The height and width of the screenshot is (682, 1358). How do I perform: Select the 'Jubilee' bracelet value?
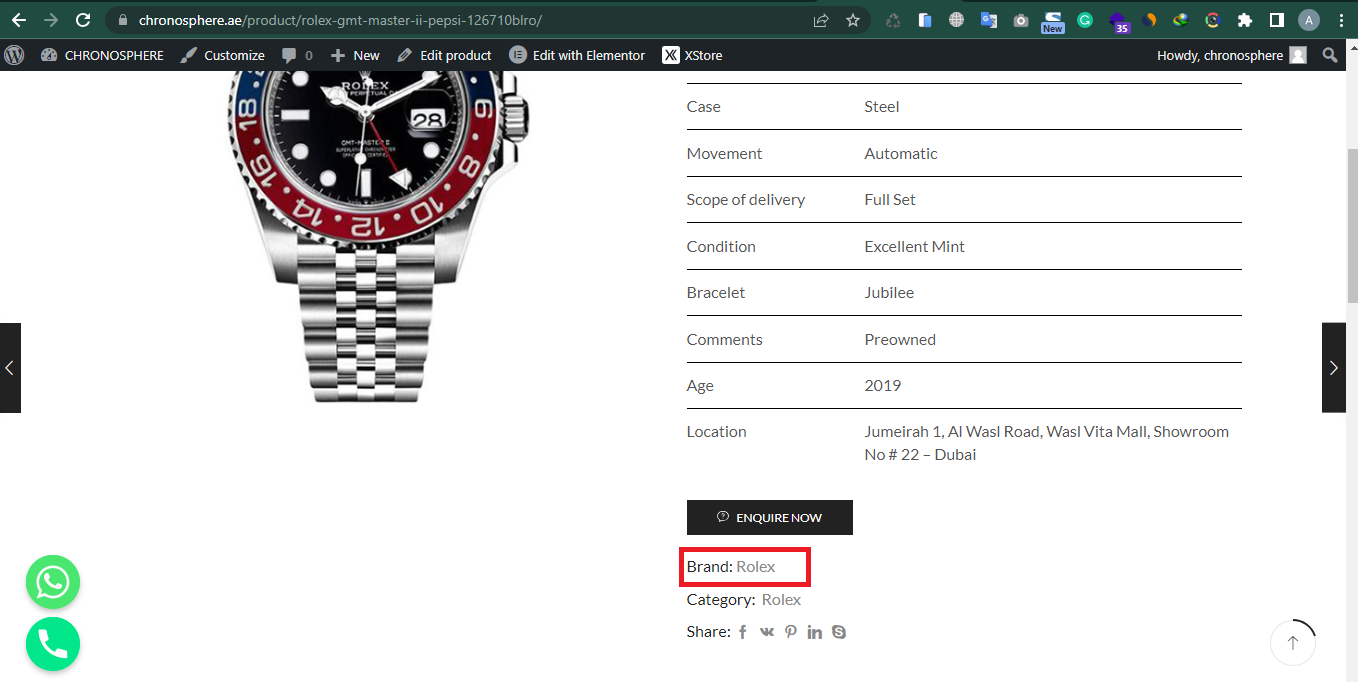coord(889,292)
